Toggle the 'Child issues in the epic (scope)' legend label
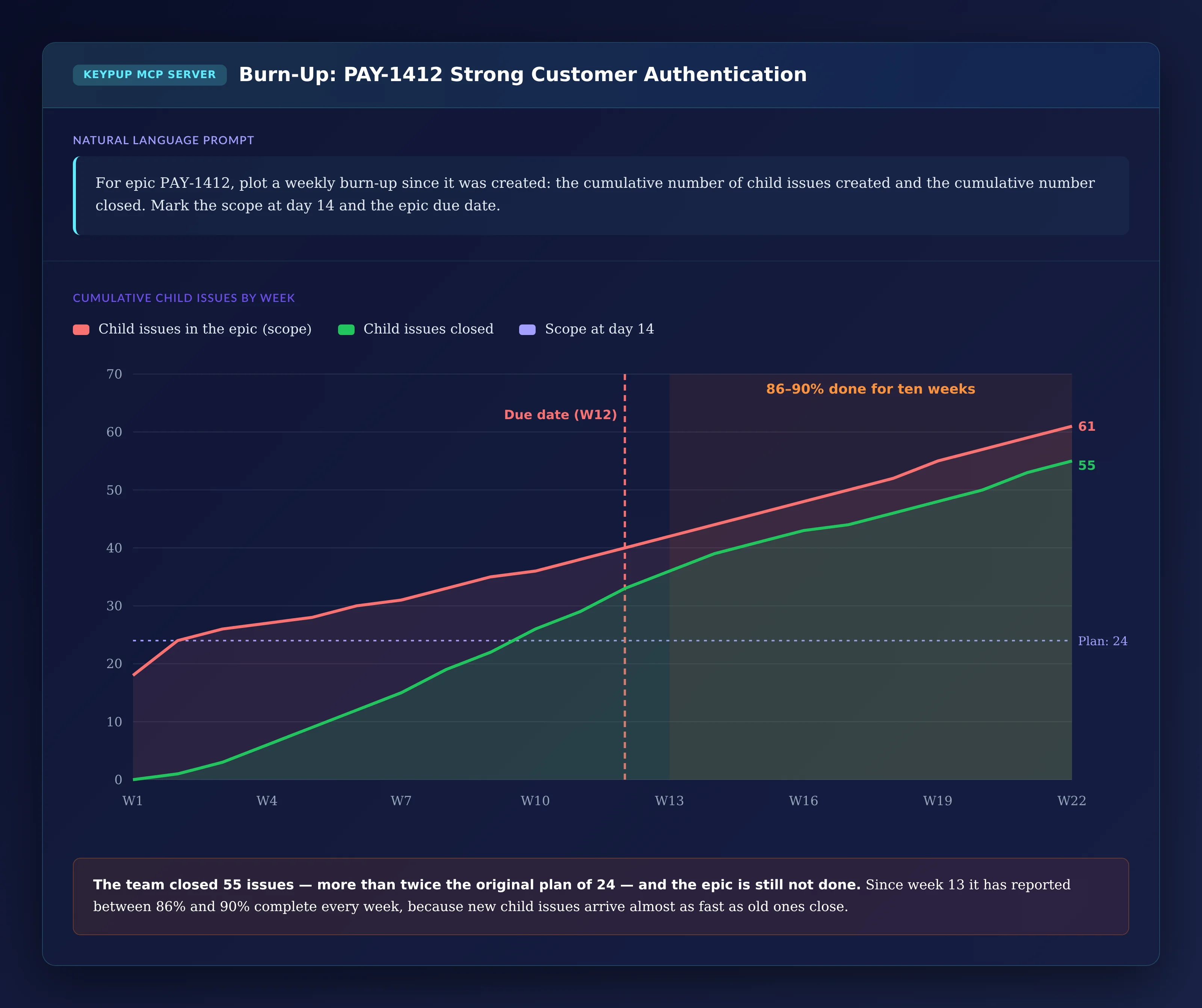 tap(205, 329)
